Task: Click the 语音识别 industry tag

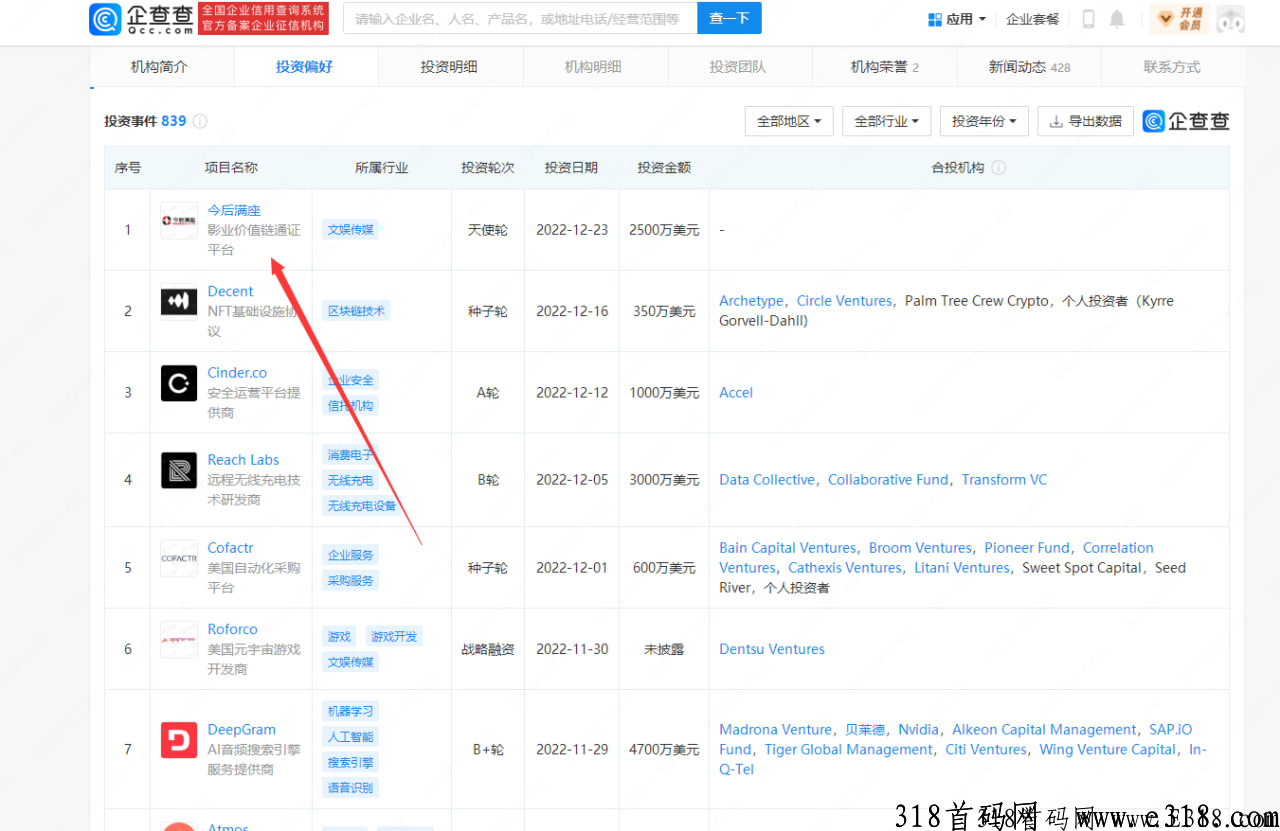Action: pos(351,788)
